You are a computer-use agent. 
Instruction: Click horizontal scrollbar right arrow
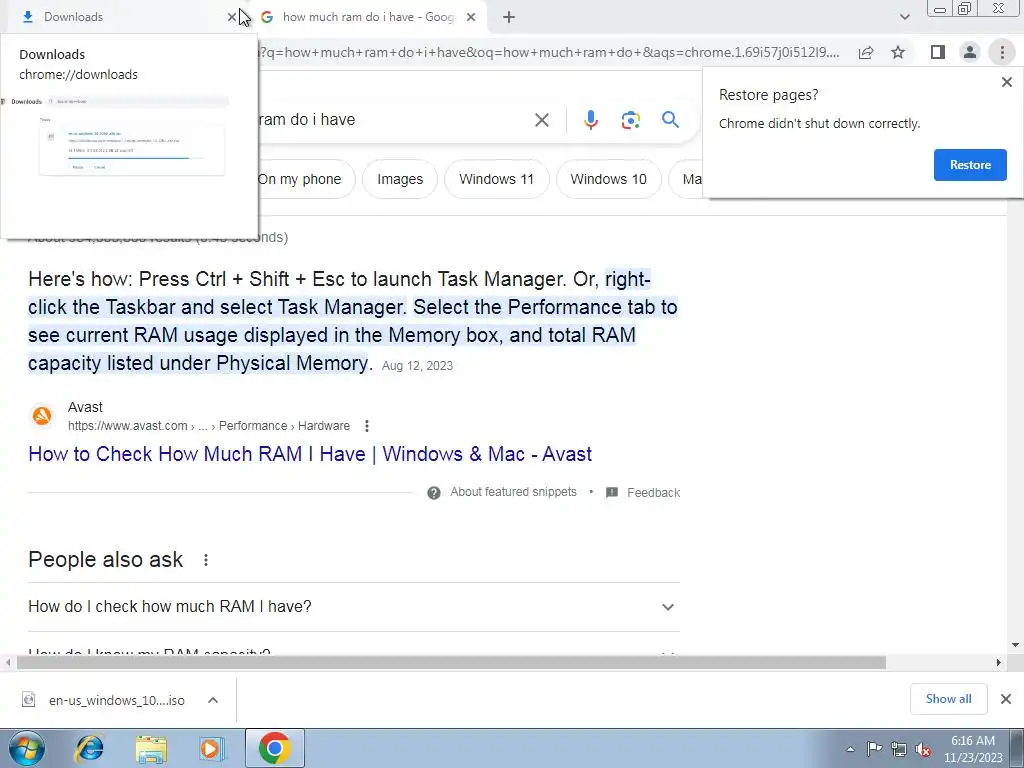coord(998,662)
